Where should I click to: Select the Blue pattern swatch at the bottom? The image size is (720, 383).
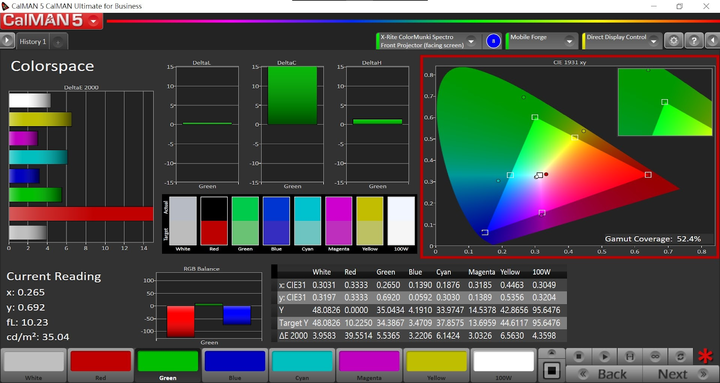[x=235, y=365]
